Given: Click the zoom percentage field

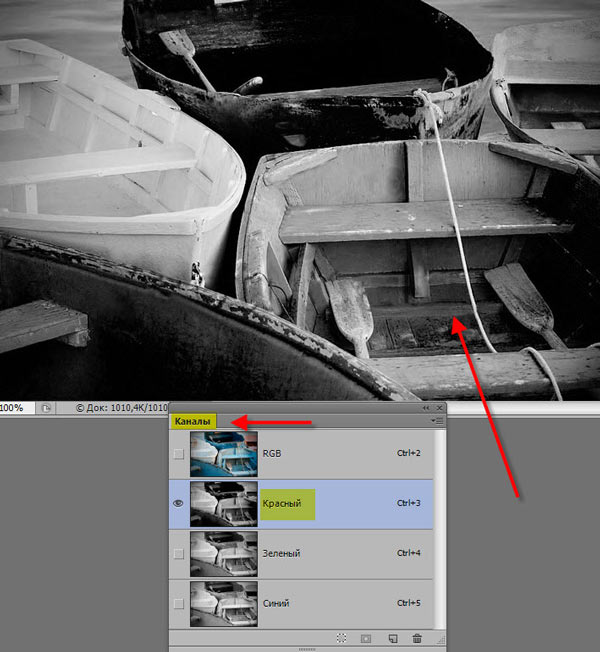Looking at the screenshot, I should [17, 408].
